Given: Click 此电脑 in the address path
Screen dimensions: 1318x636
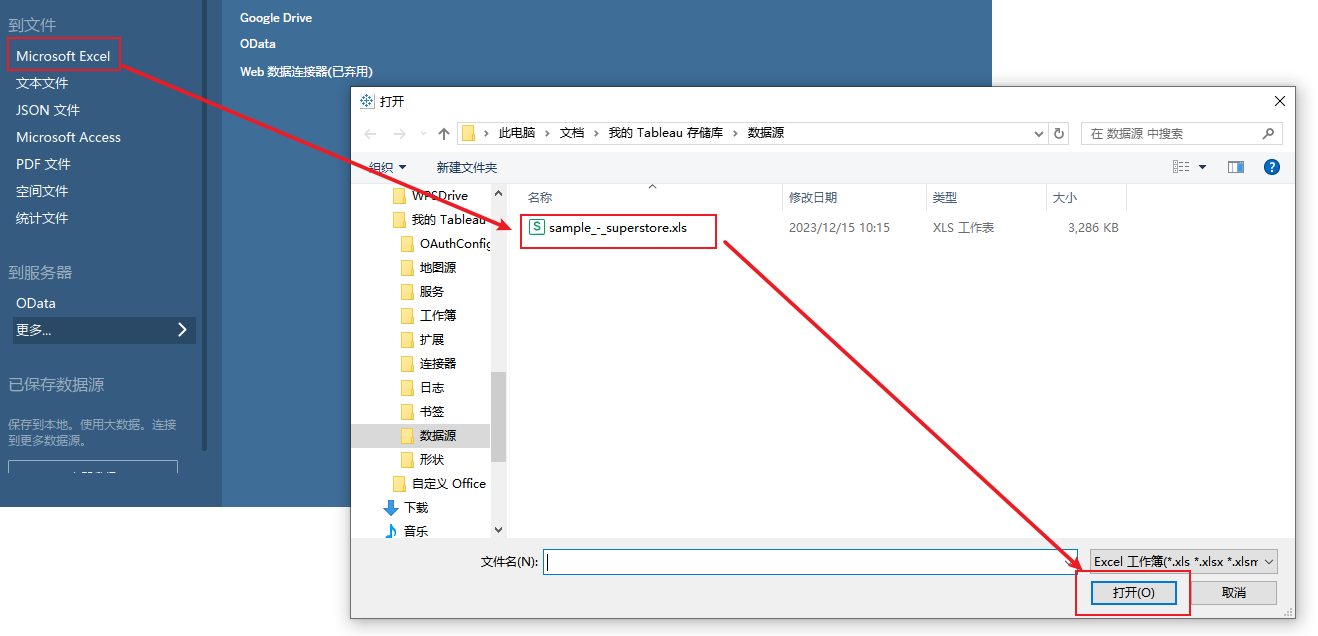Looking at the screenshot, I should pos(517,133).
